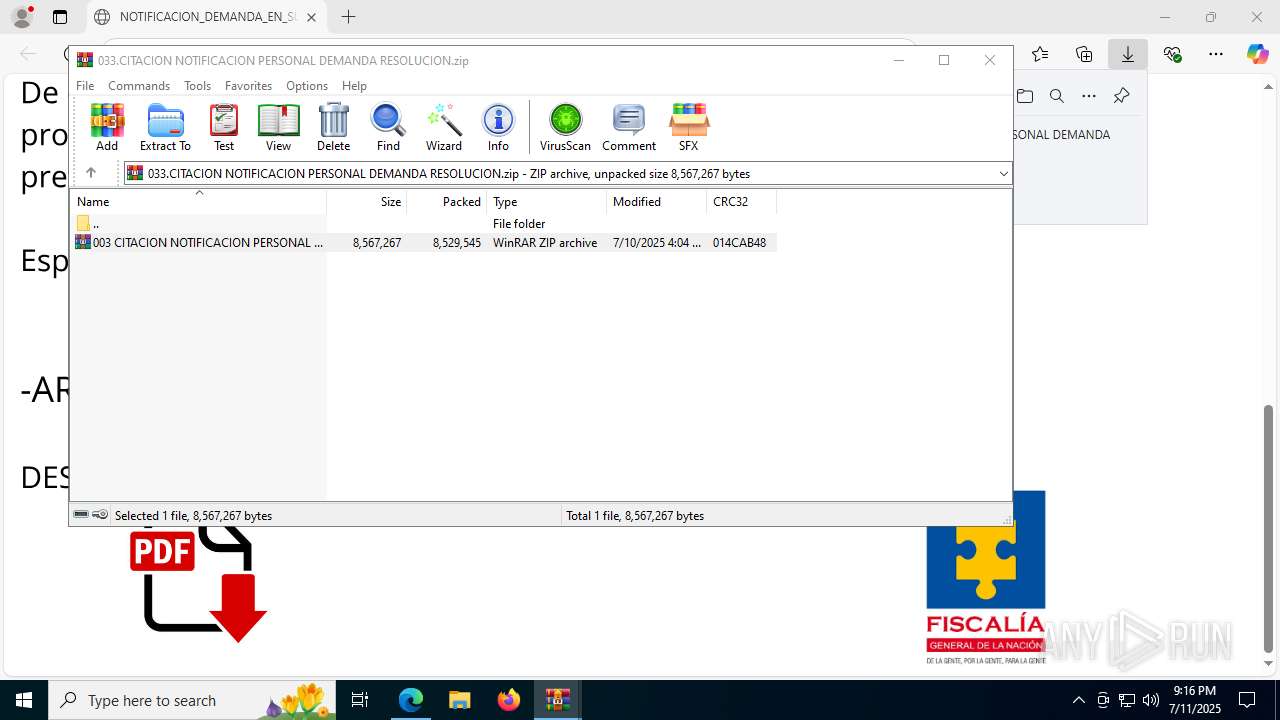
Task: Click the Delete trash icon
Action: point(333,127)
